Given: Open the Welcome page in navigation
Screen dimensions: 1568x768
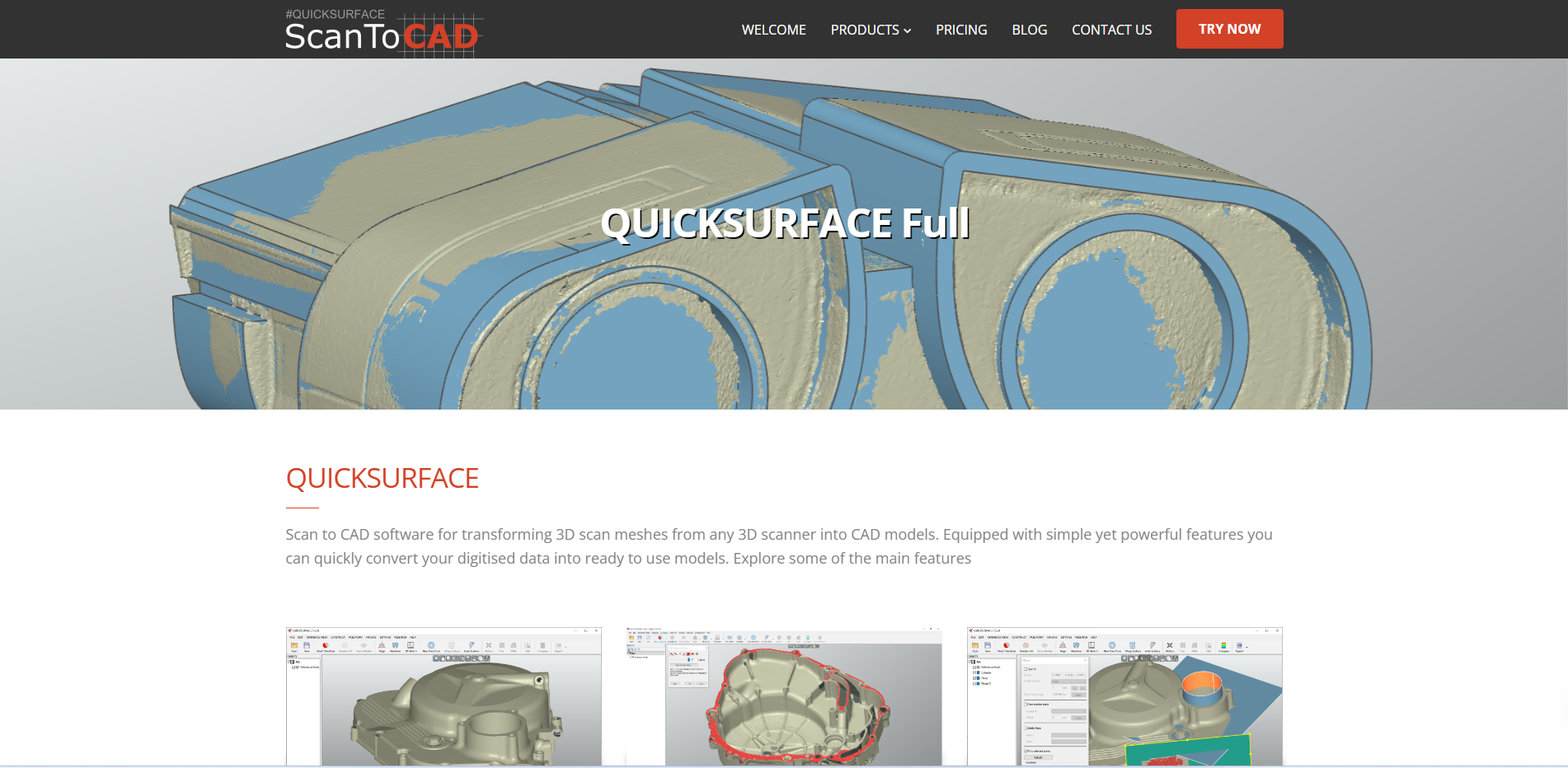Looking at the screenshot, I should tap(773, 30).
